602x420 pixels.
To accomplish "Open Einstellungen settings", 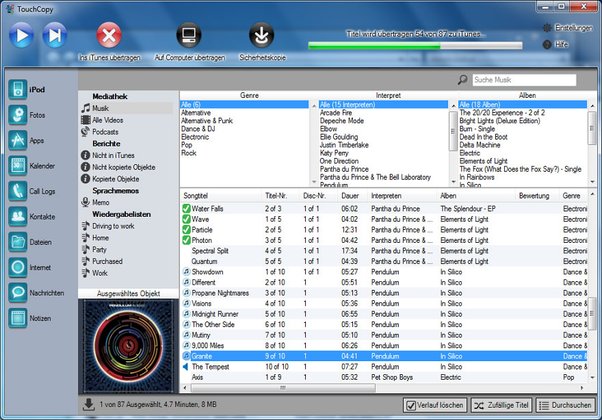I will click(568, 28).
